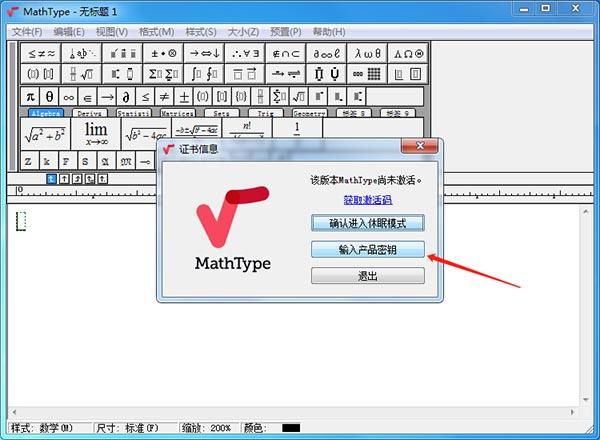Click the 获取激活码 link
Viewport: 600px width, 440px height.
pos(368,200)
